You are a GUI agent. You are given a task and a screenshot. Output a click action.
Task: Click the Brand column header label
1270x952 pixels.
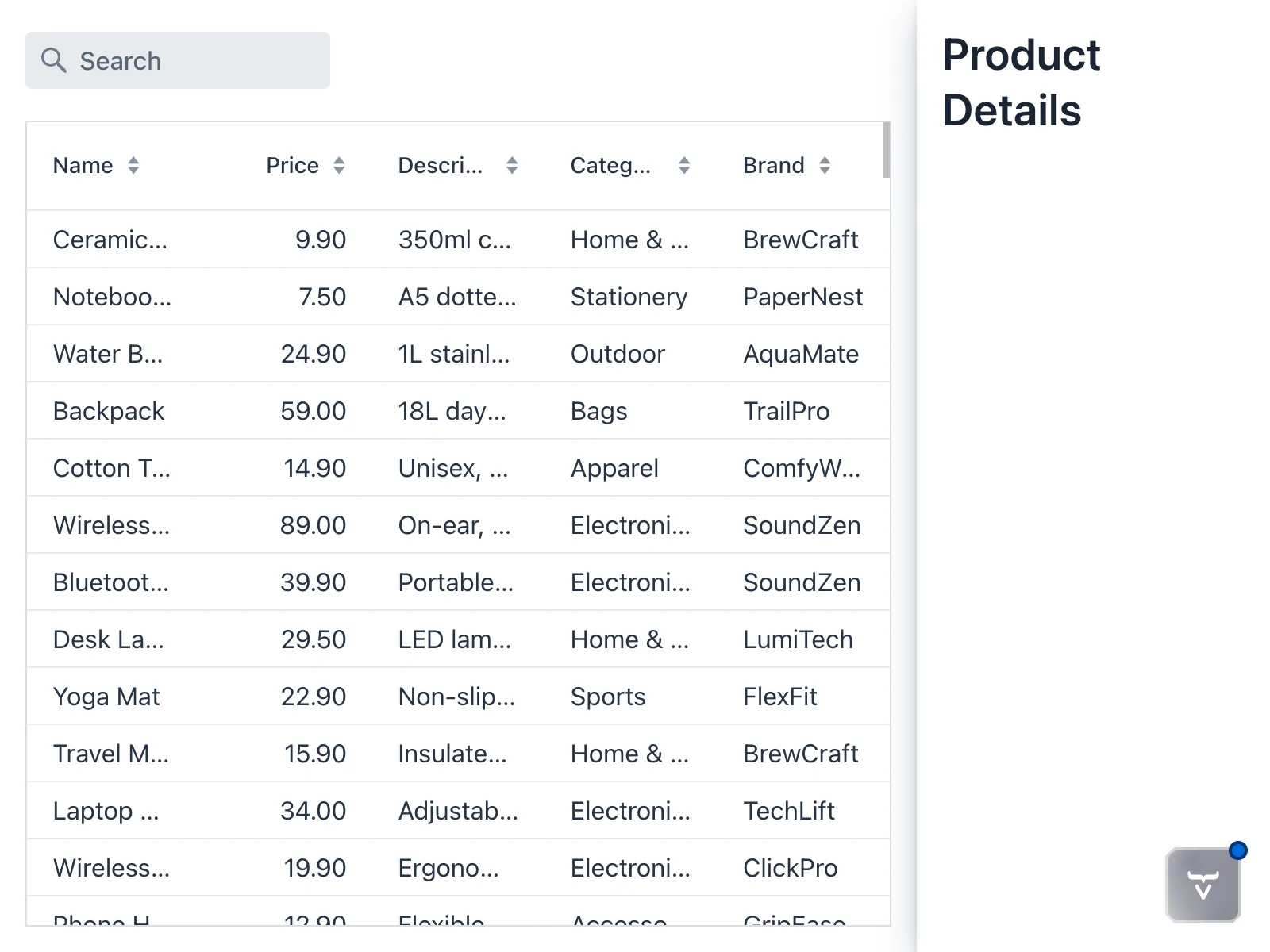click(773, 165)
